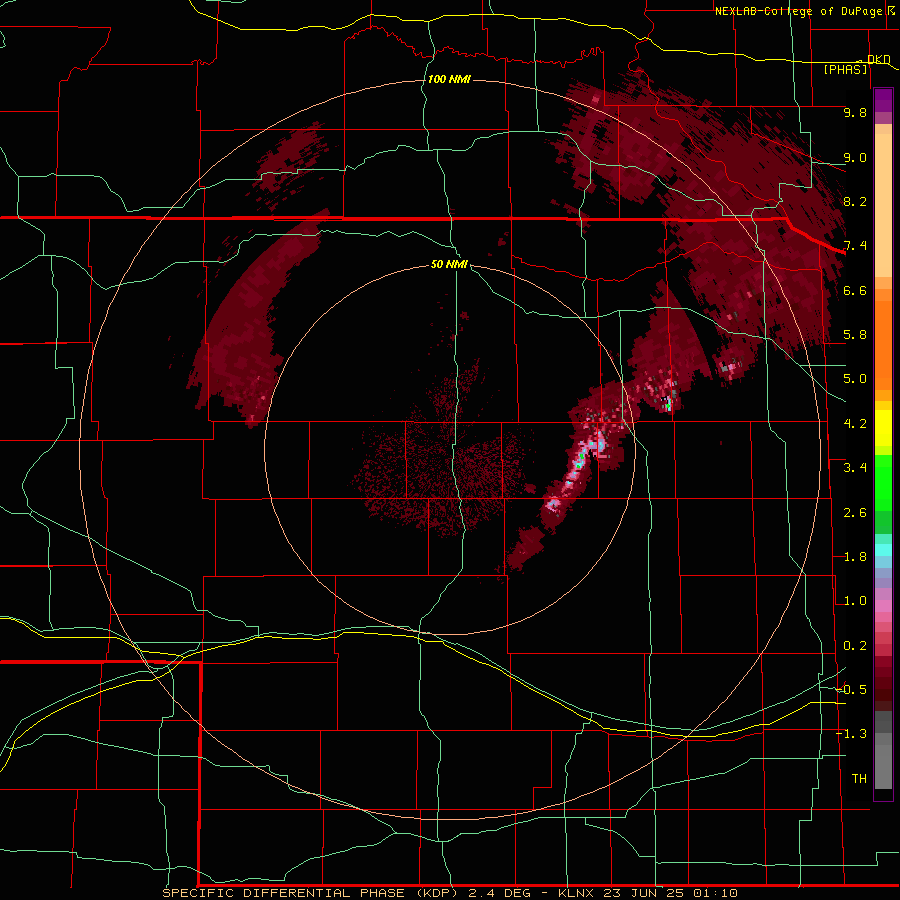This screenshot has width=900, height=900.
Task: Click the -0.5 value on the color scale
Action: 852,690
